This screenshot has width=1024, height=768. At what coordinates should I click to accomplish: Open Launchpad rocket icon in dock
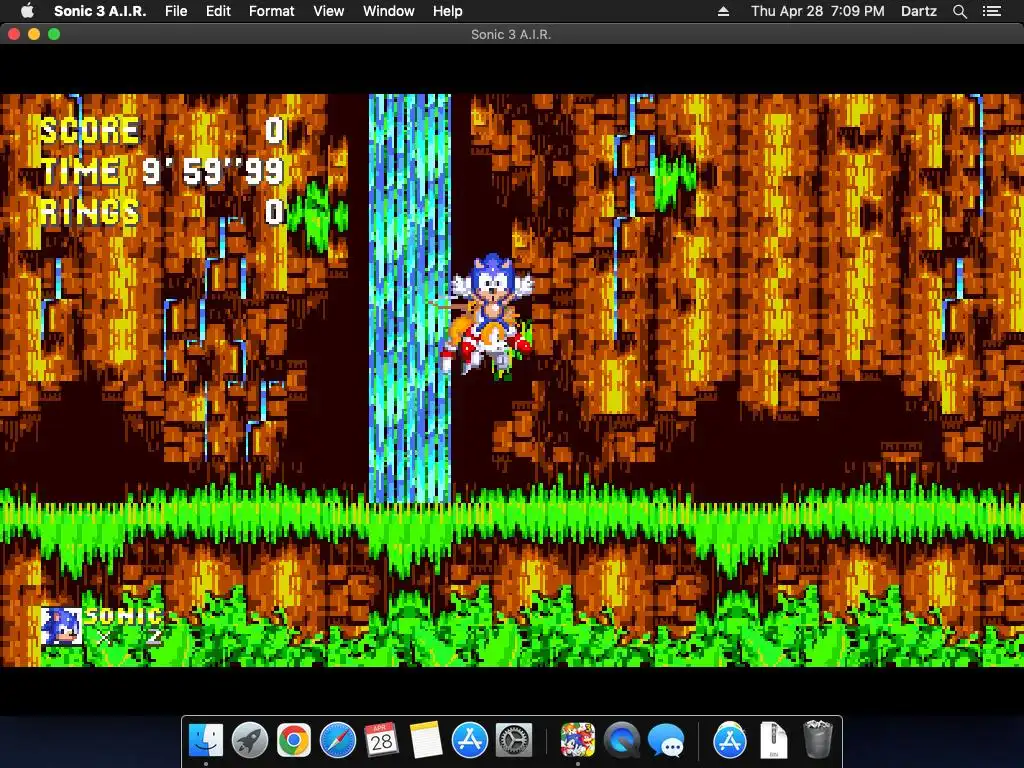(249, 740)
